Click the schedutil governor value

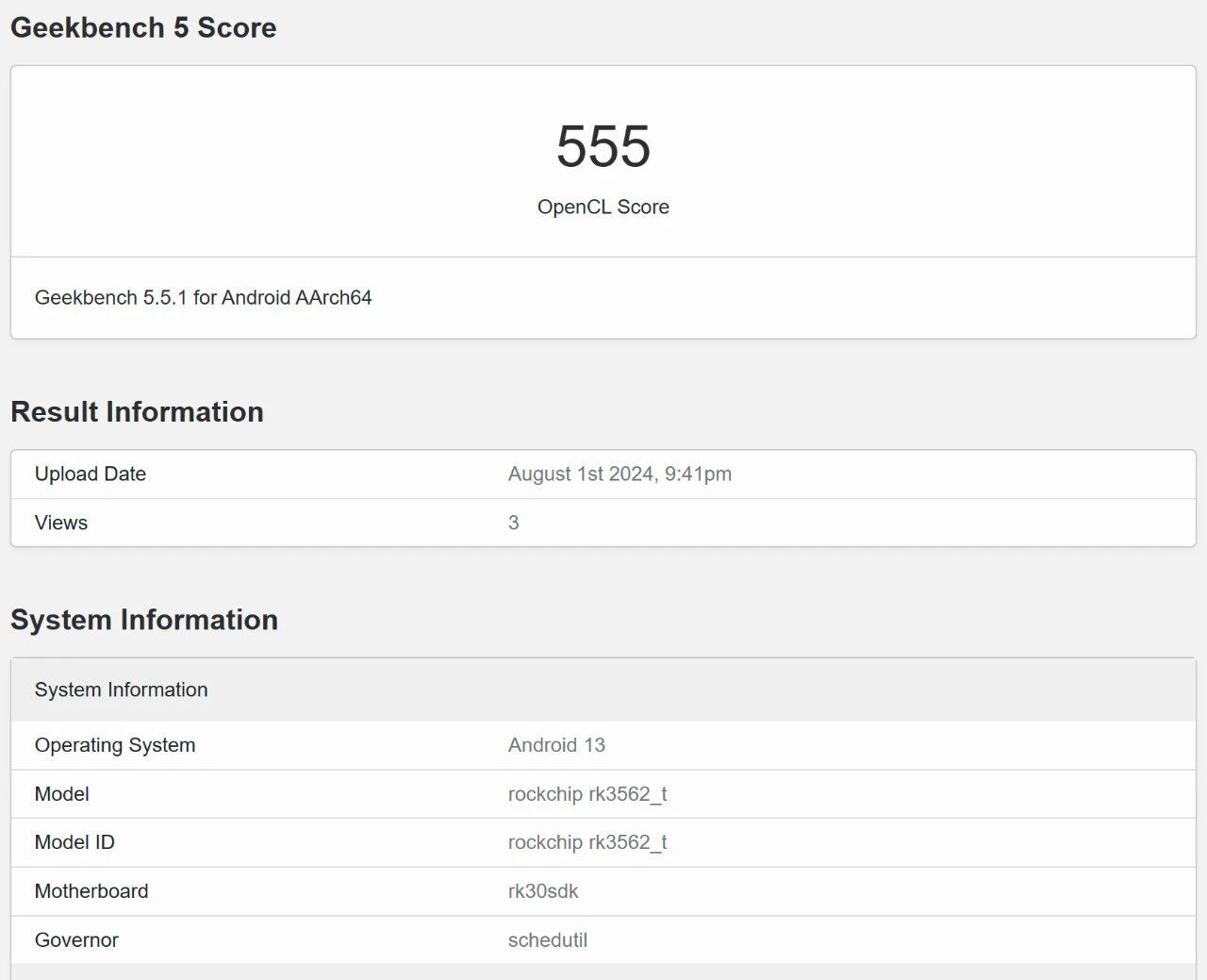(x=548, y=940)
